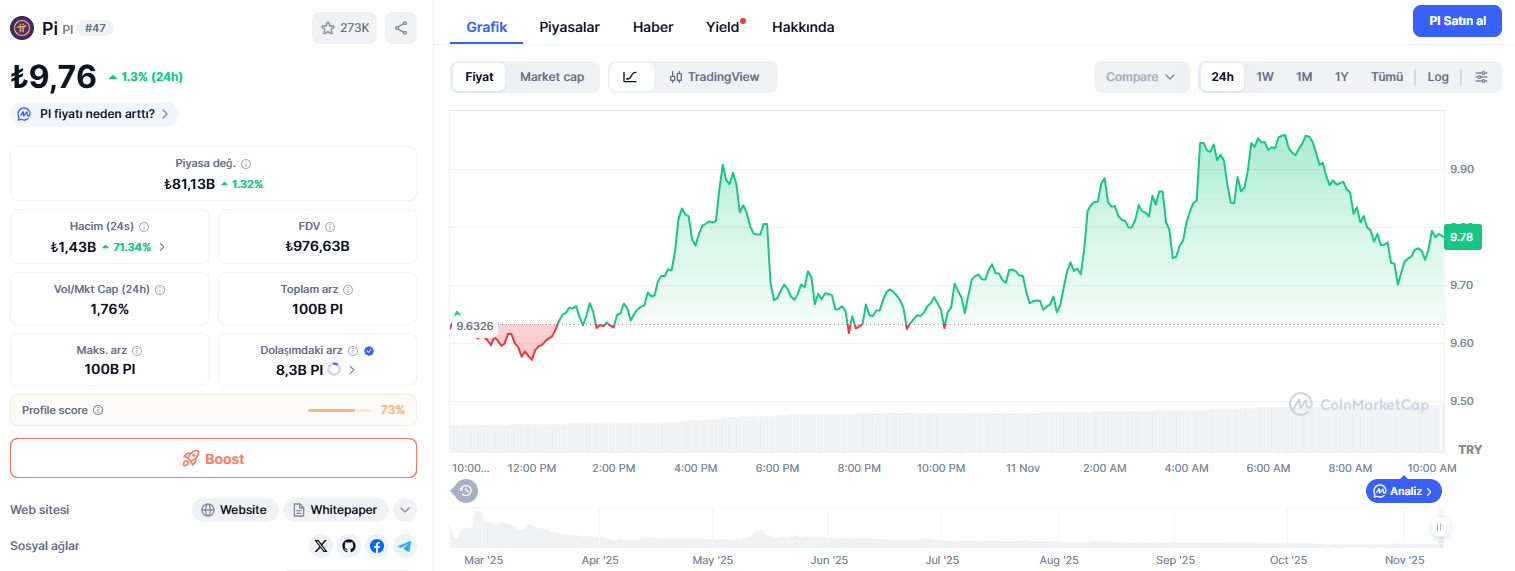The image size is (1515, 571).
Task: Select the 1Y time range
Action: point(1342,77)
